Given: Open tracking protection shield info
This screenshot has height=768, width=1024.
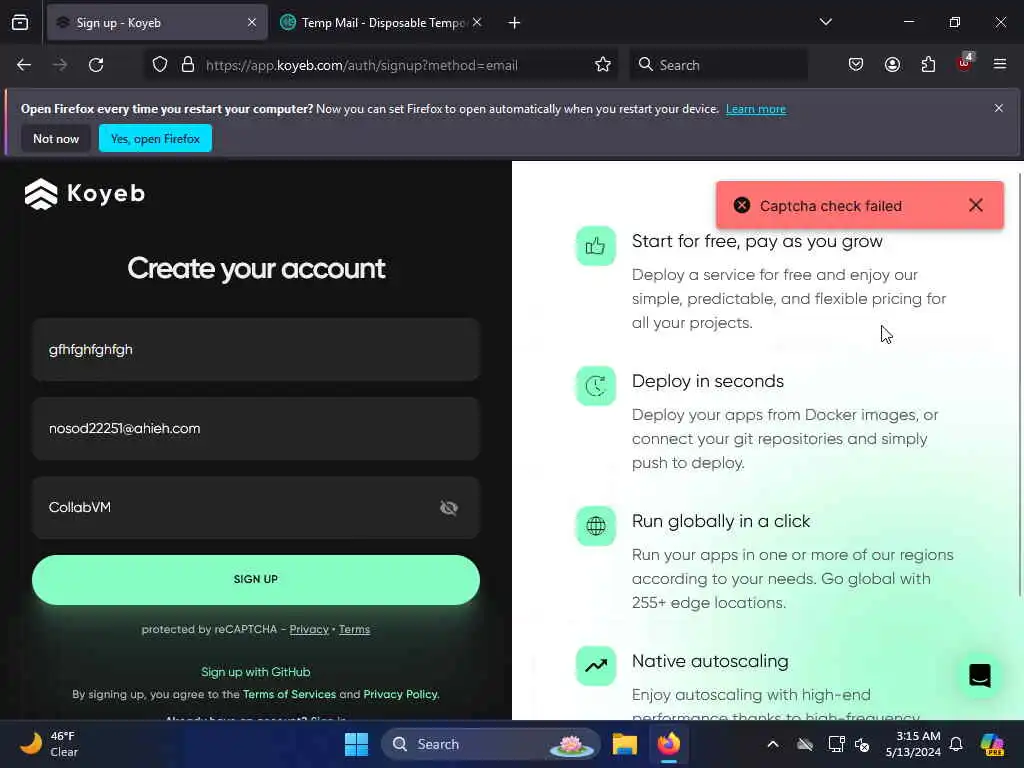Looking at the screenshot, I should coord(160,65).
